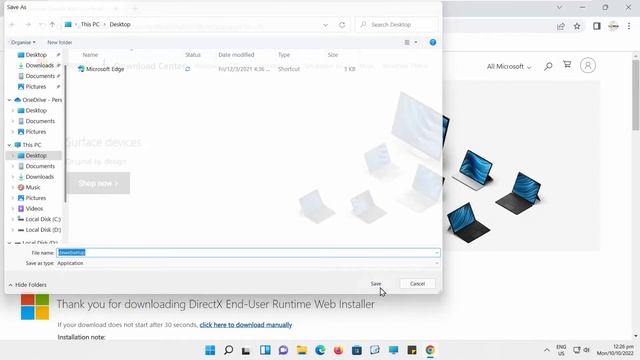Save the file
The height and width of the screenshot is (360, 640).
pyautogui.click(x=376, y=284)
